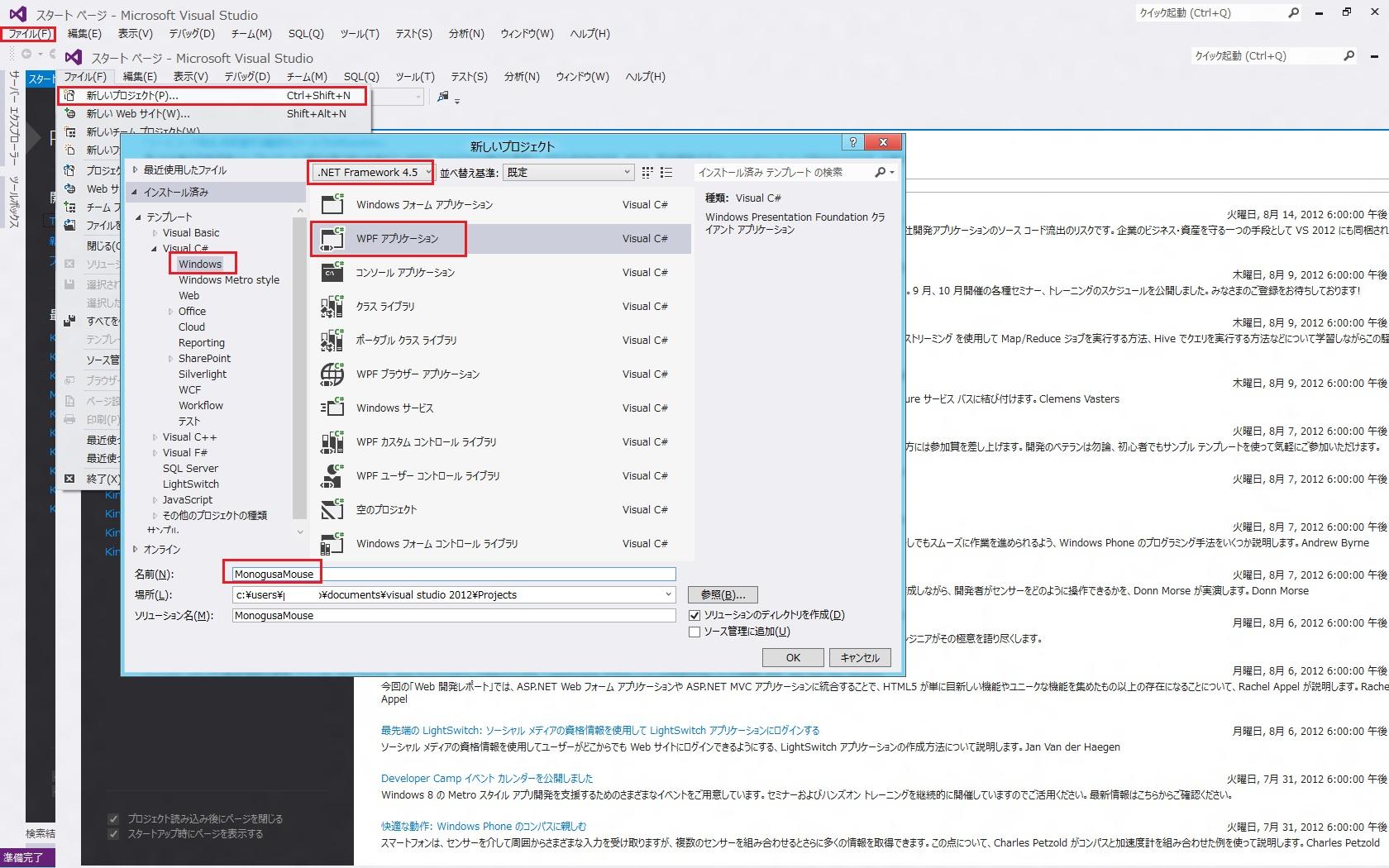Screen dimensions: 1389x868
Task: Expand the SharePoint tree node
Action: tap(170, 358)
